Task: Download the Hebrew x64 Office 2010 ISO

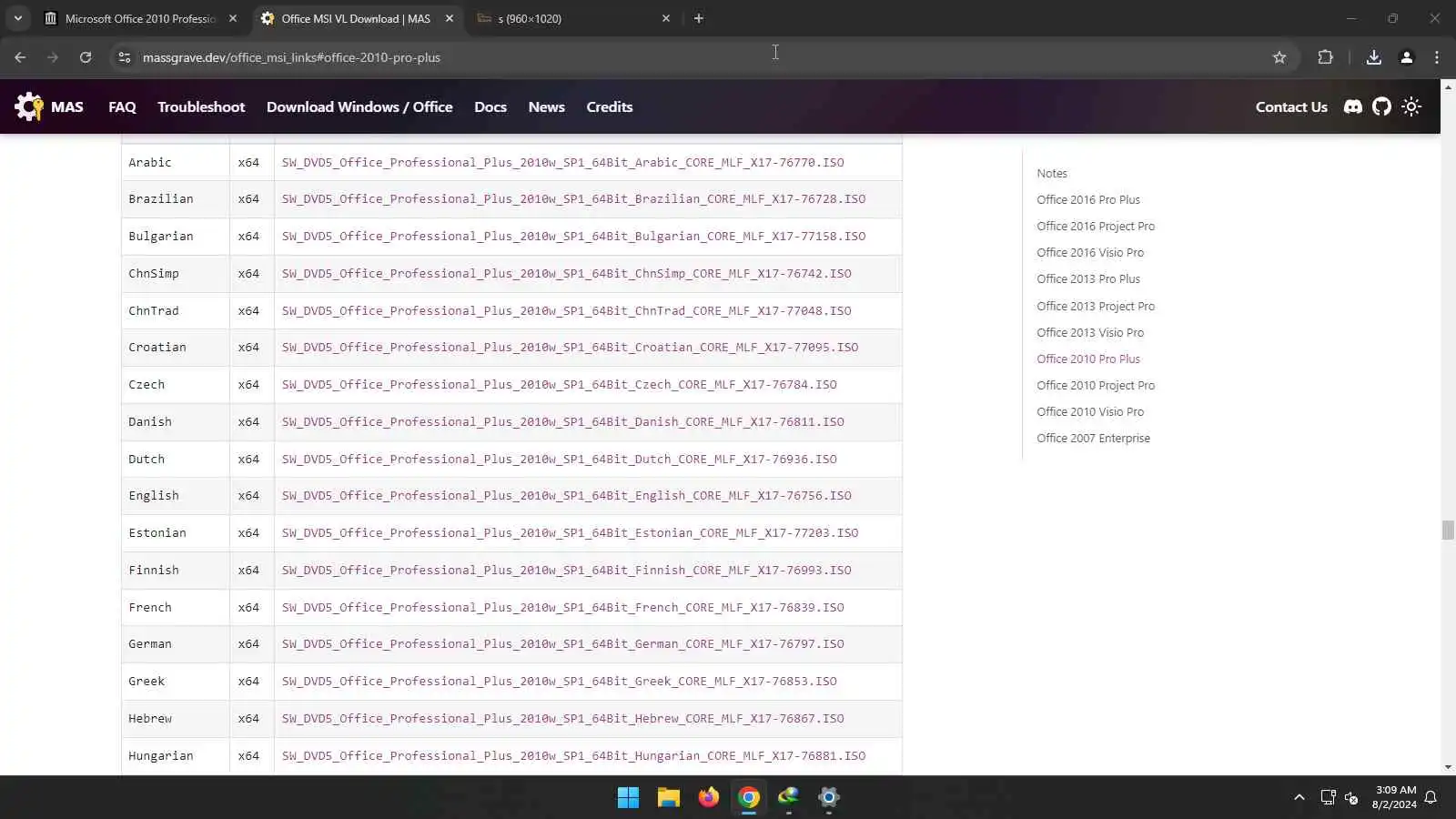Action: pyautogui.click(x=563, y=718)
